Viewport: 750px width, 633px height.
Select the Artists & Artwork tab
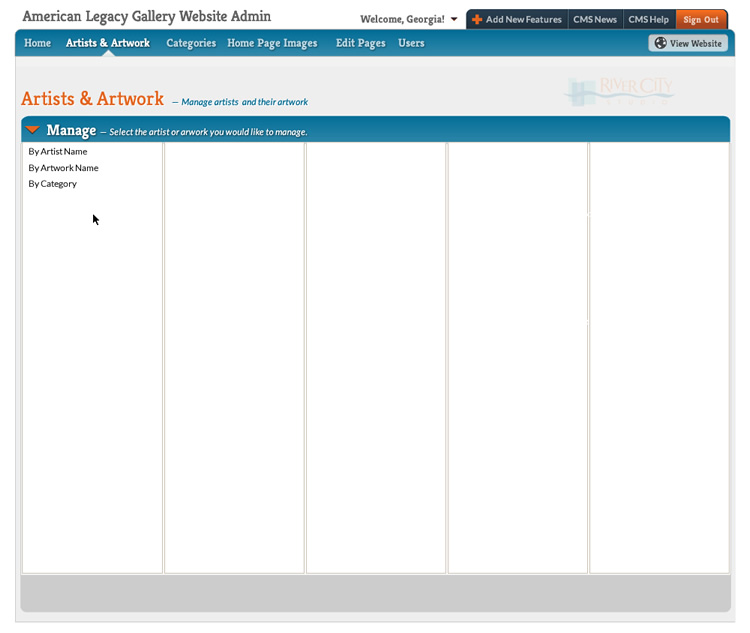[x=108, y=43]
